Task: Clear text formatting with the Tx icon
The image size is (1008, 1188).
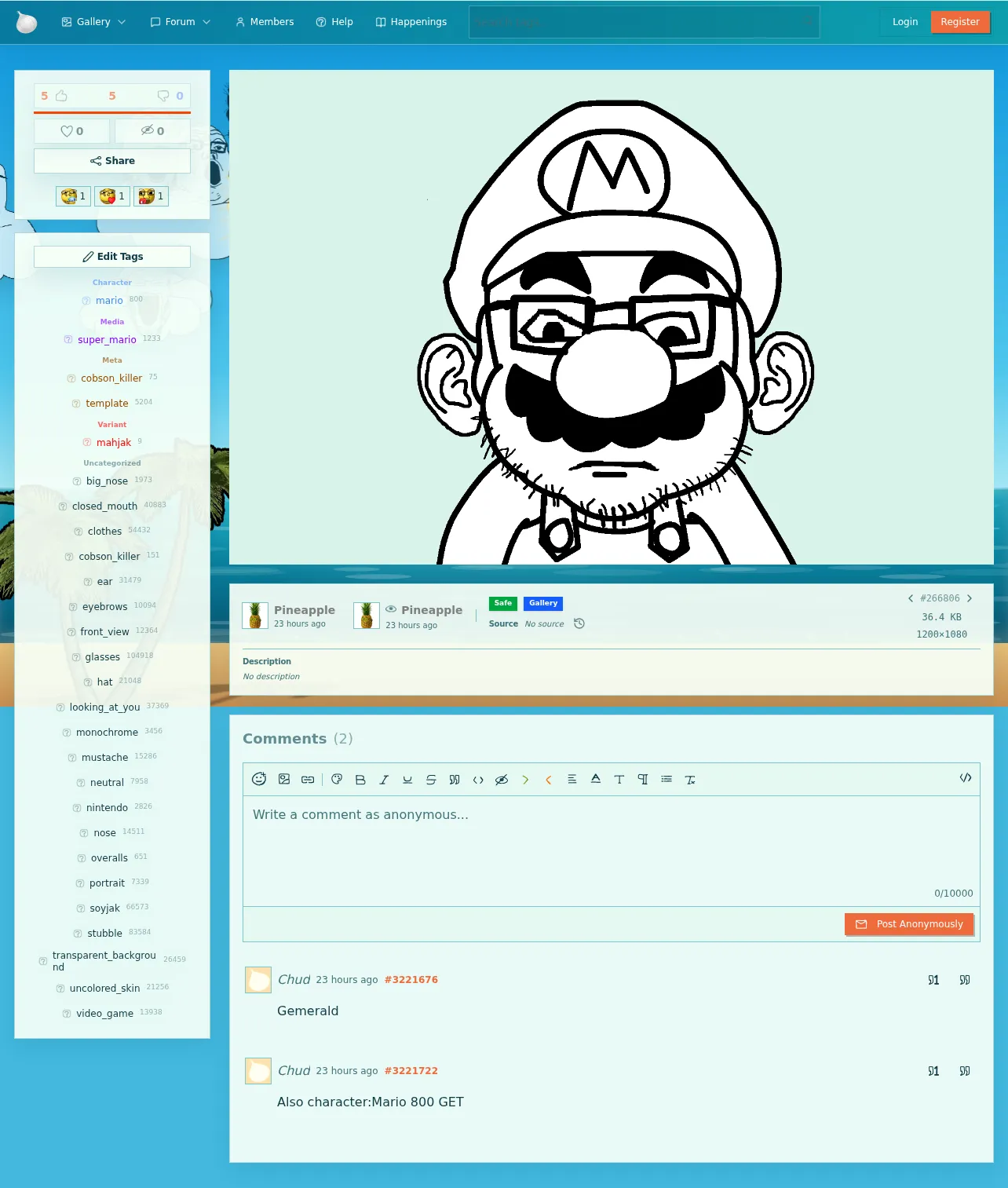Action: coord(690,780)
